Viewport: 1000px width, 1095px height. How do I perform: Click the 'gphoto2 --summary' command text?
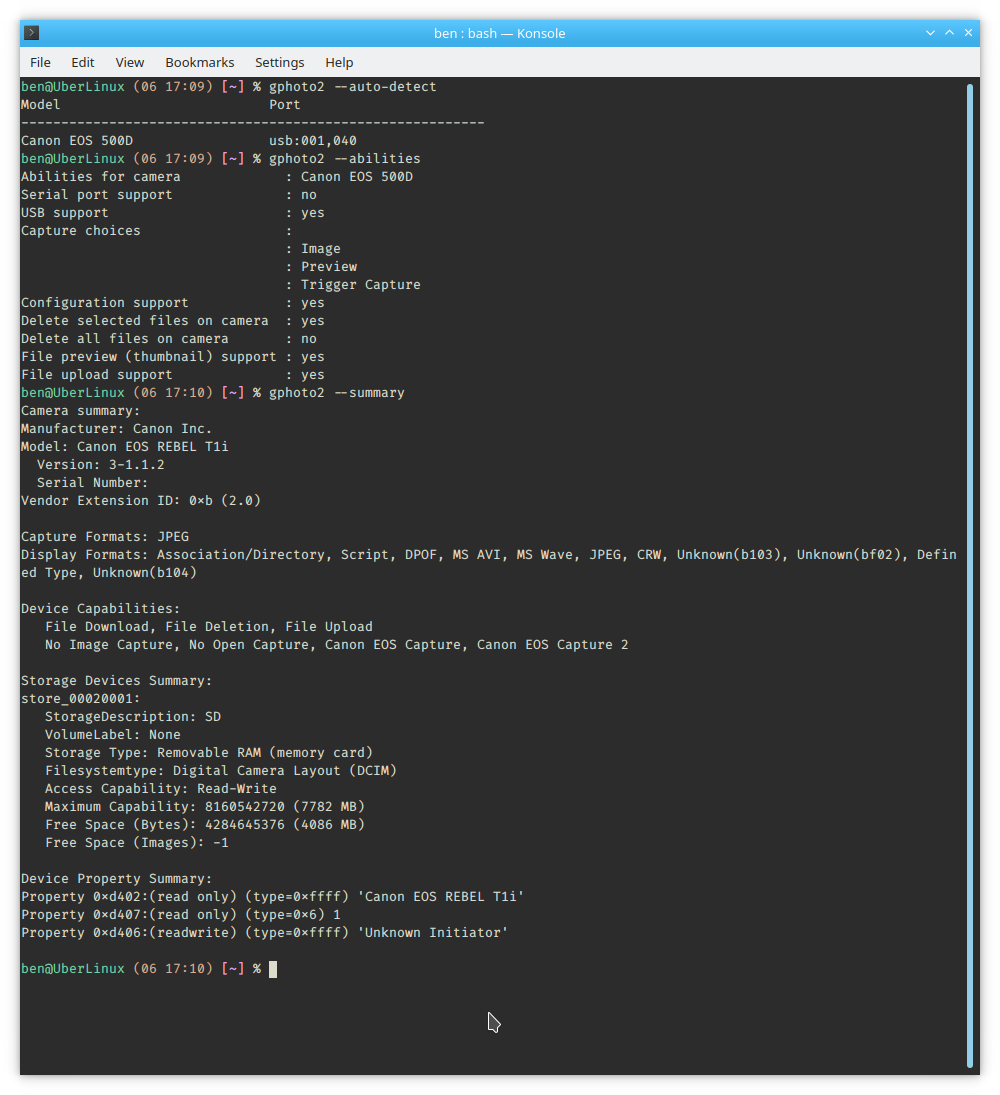(x=337, y=392)
